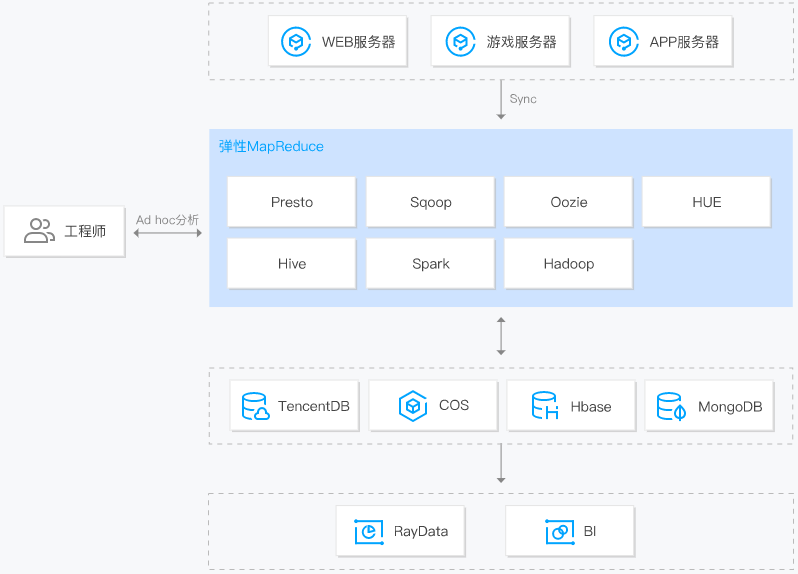Click the BI text label

pos(590,531)
